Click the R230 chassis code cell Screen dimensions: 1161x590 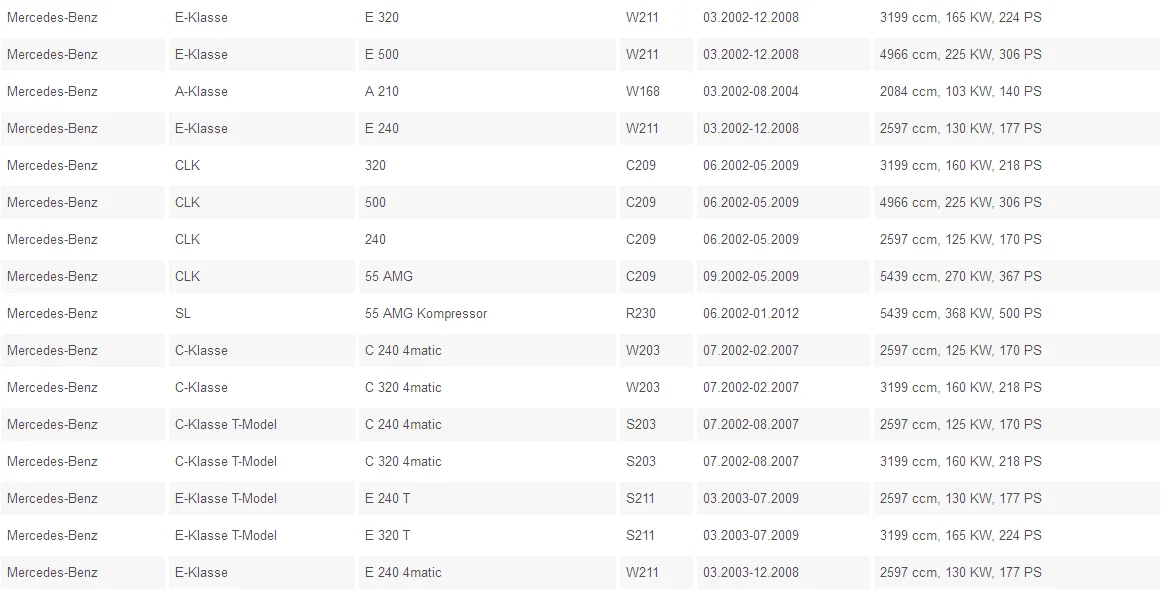[x=656, y=313]
